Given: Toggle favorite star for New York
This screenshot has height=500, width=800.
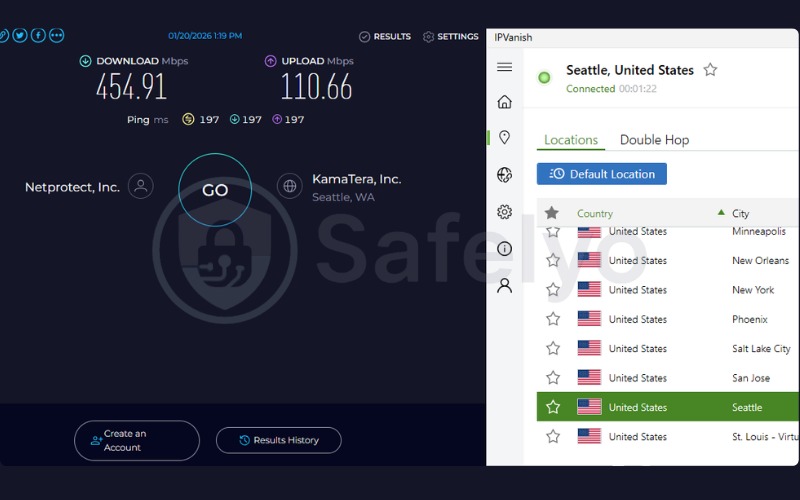Looking at the screenshot, I should click(553, 290).
